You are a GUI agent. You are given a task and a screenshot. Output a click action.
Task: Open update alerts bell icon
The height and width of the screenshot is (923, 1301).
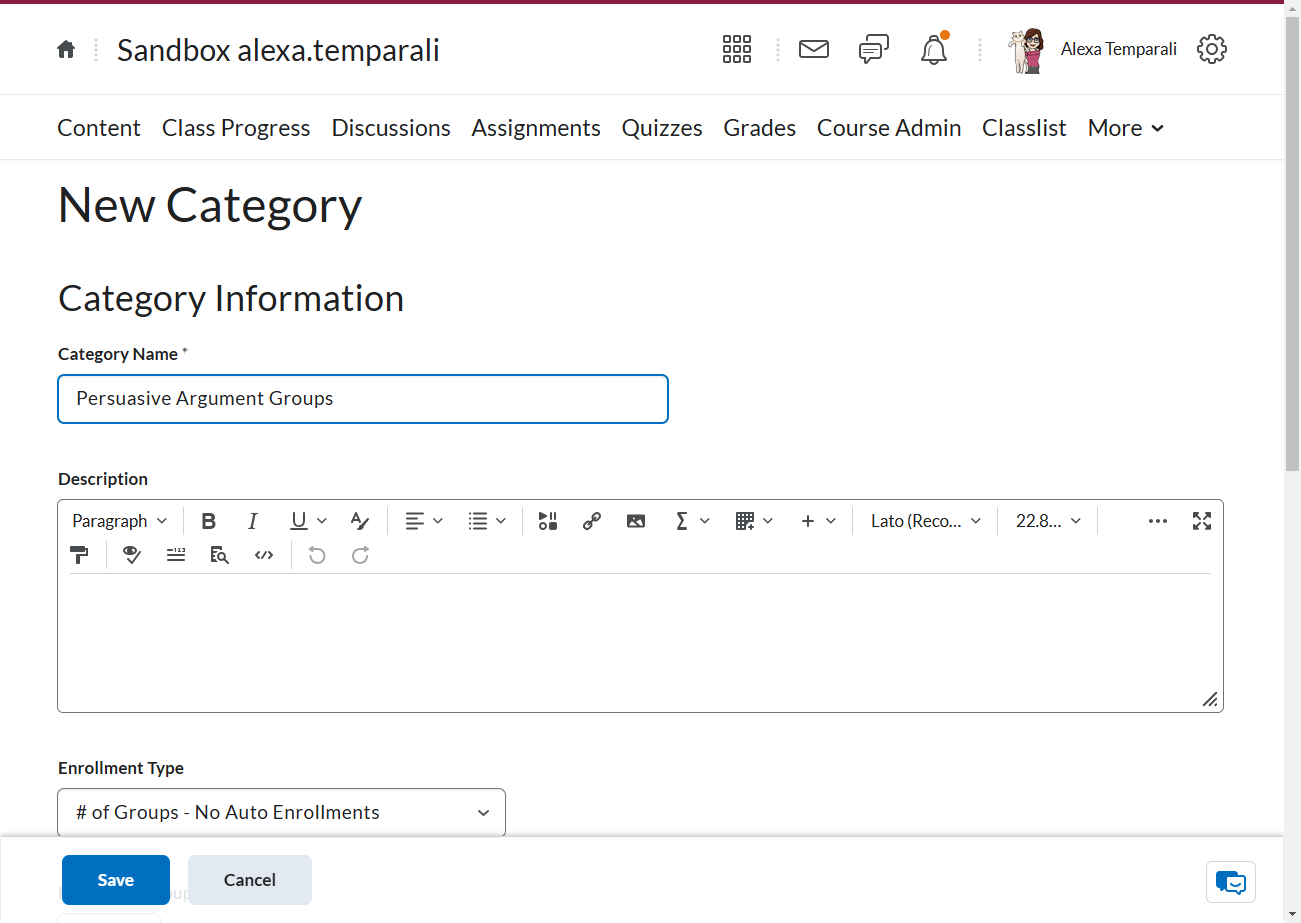click(934, 49)
